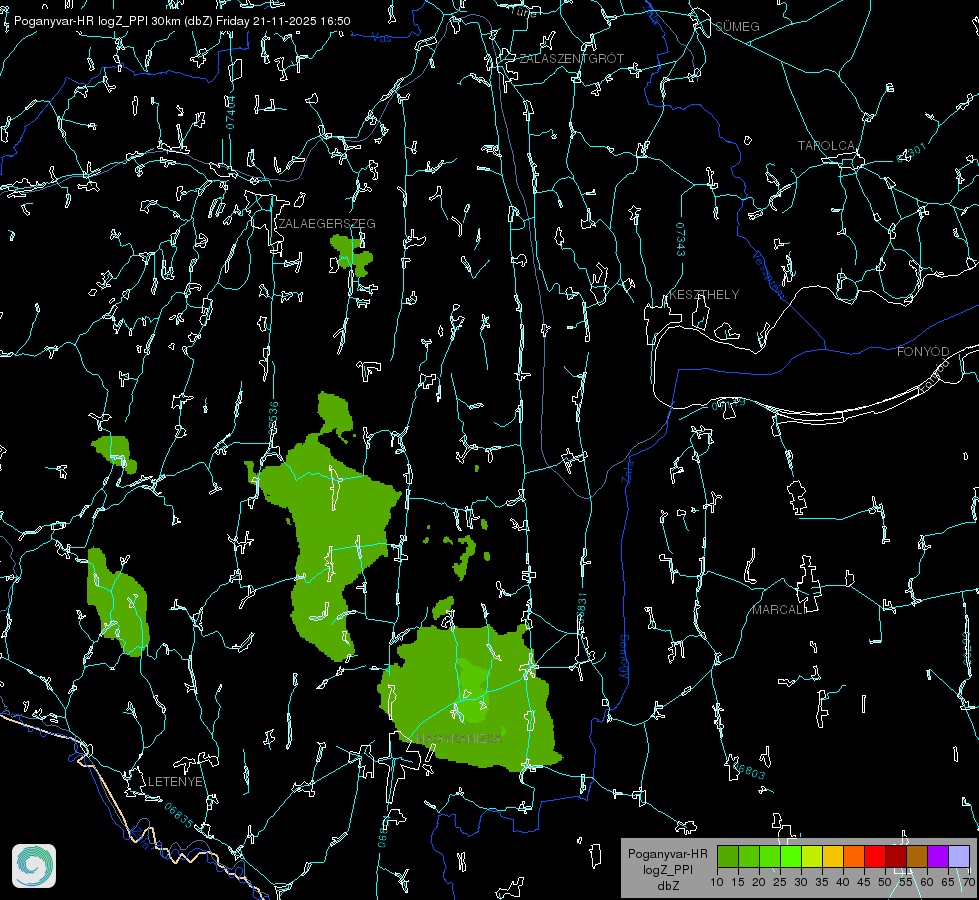Pick the 30–35 dBZ yellow-green swatch

[812, 856]
